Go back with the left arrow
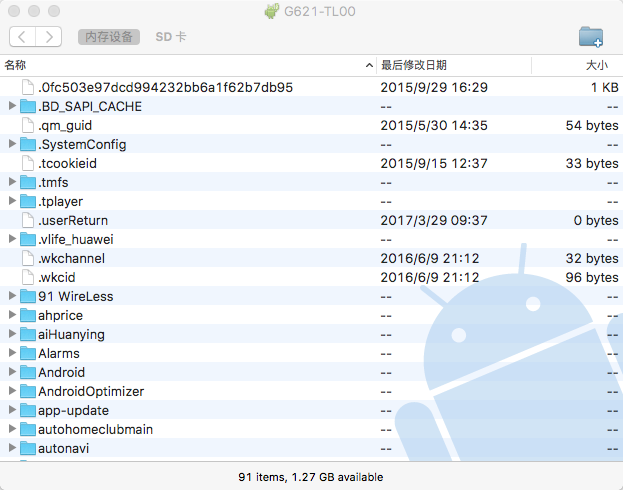 pyautogui.click(x=22, y=37)
